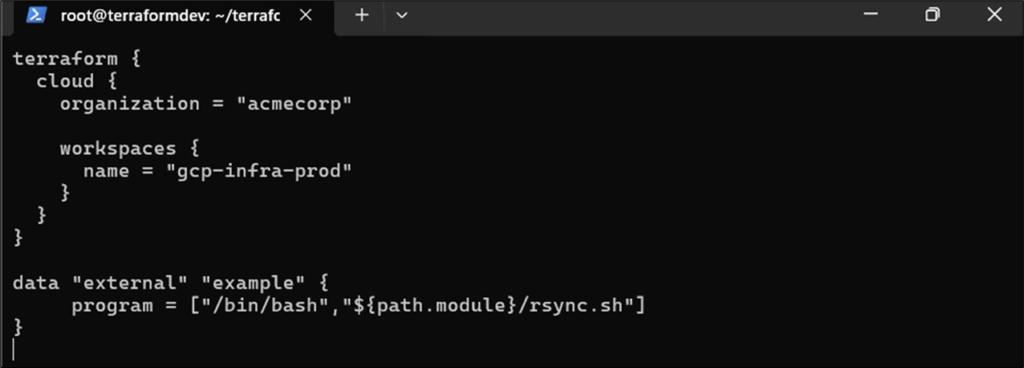This screenshot has width=1024, height=368.
Task: Click the "example" data name string
Action: coord(253,284)
